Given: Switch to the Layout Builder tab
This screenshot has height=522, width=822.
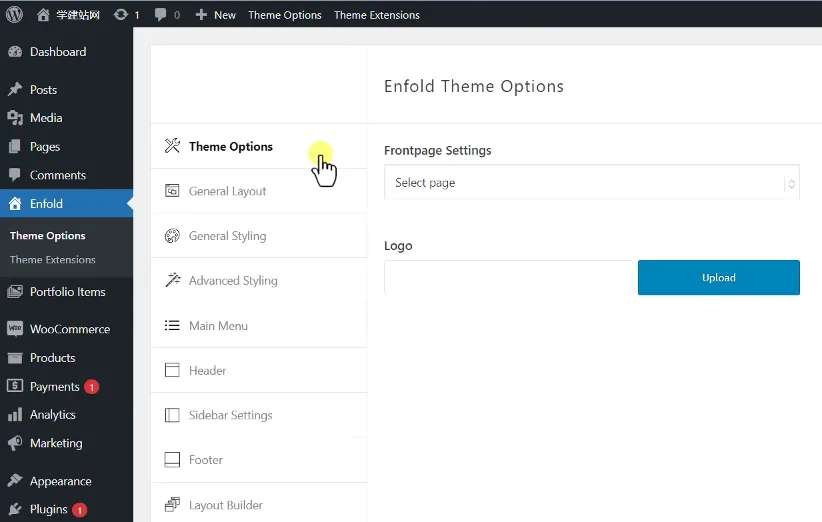Looking at the screenshot, I should click(x=259, y=503).
